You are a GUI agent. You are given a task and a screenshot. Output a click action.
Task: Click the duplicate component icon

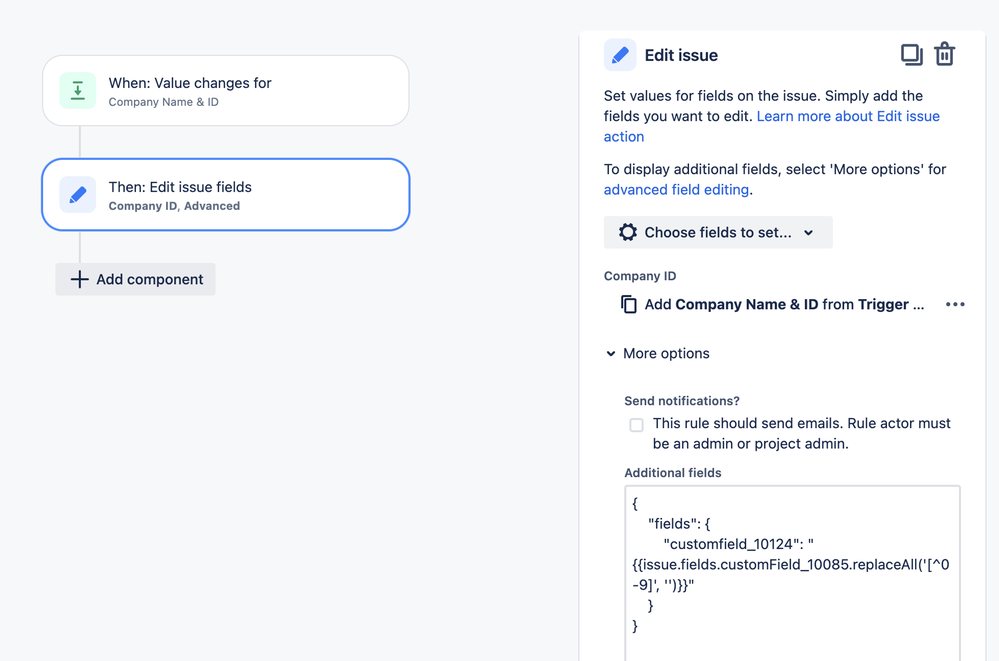(x=912, y=55)
